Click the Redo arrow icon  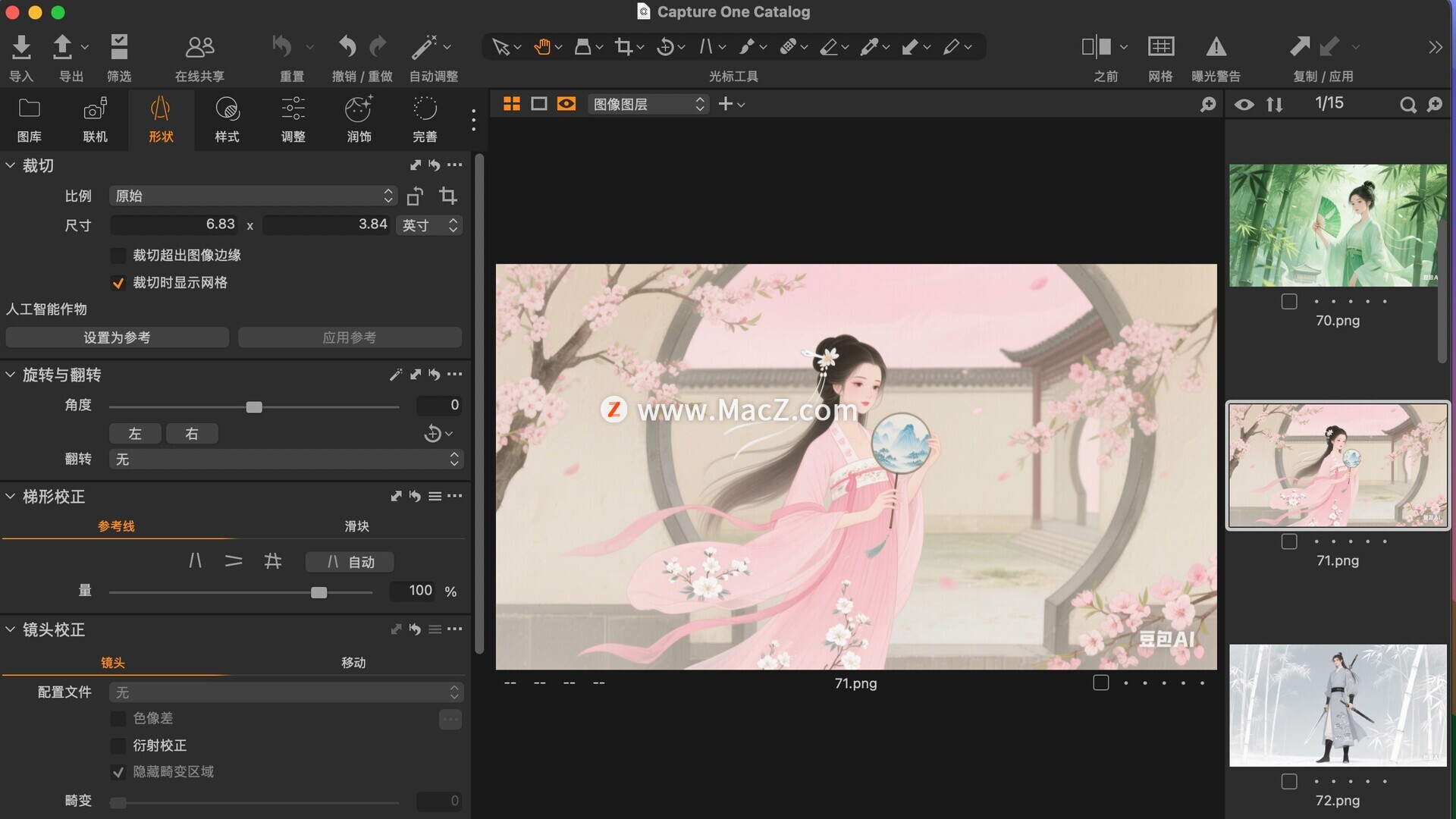378,47
